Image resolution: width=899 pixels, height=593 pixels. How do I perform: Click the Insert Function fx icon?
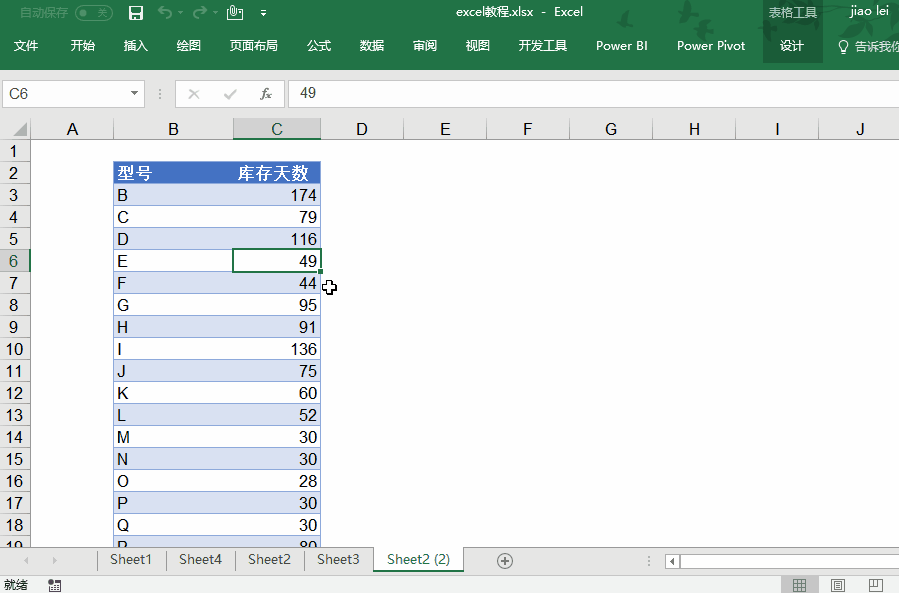click(266, 94)
